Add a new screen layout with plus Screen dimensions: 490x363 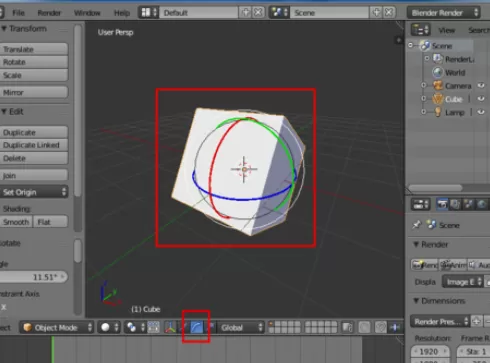tap(246, 13)
